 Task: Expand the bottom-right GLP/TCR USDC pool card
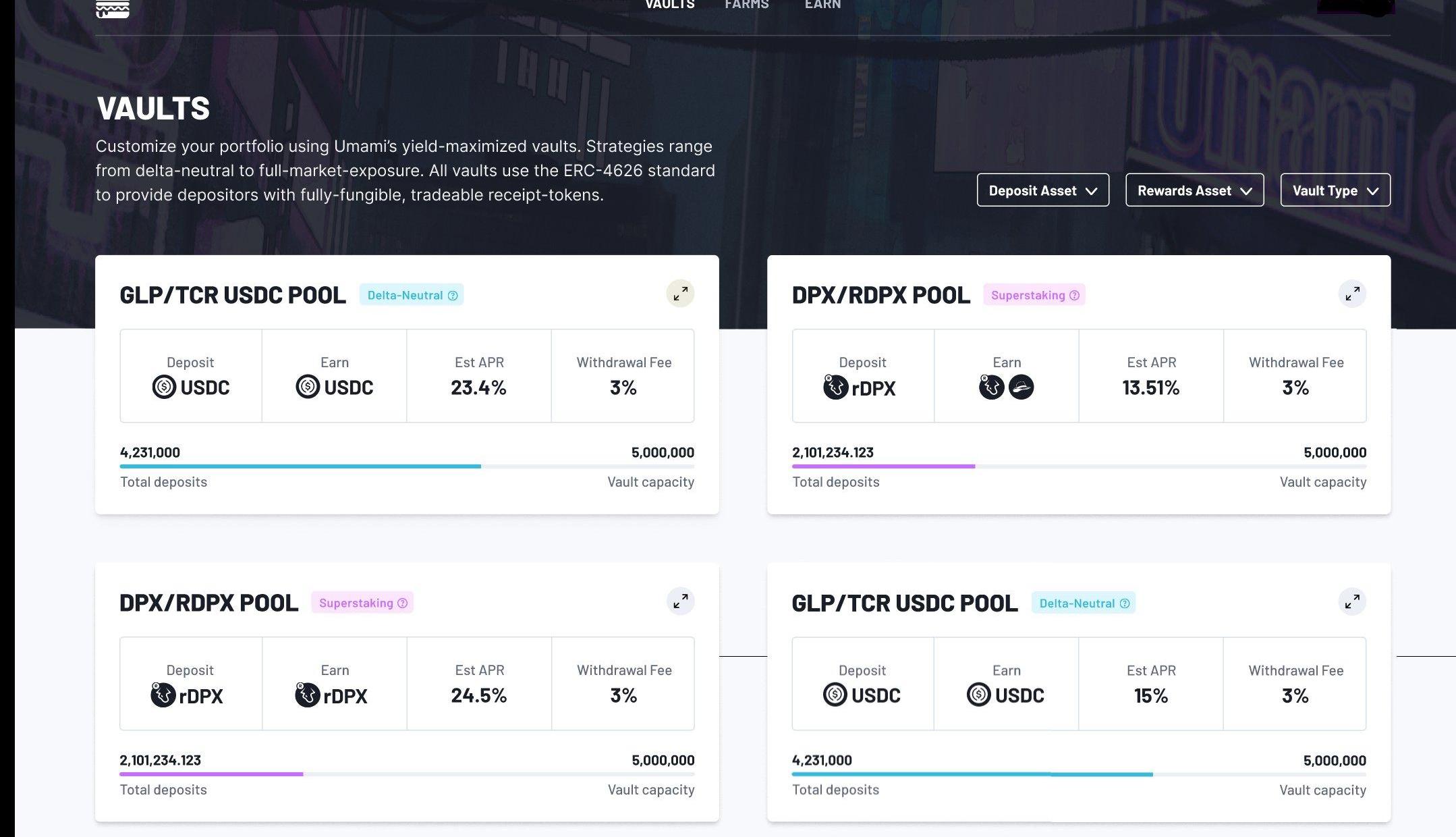[1352, 601]
